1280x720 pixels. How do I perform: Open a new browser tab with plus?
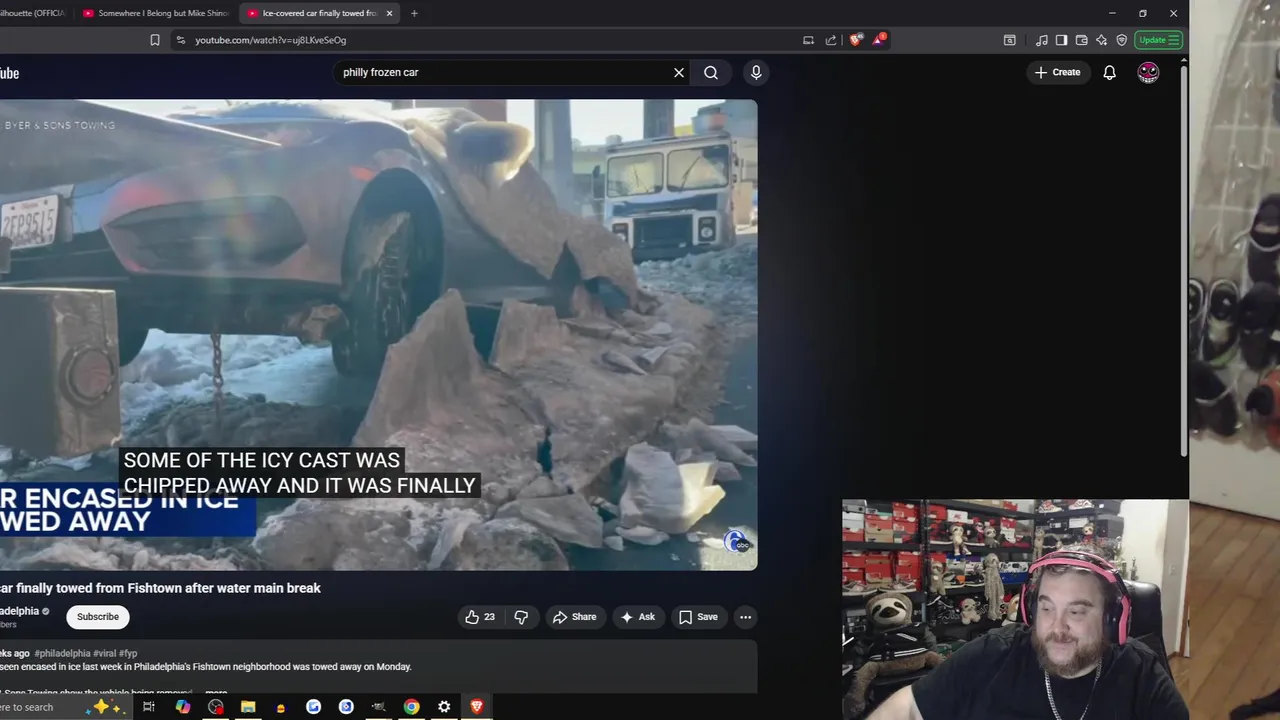(x=414, y=13)
